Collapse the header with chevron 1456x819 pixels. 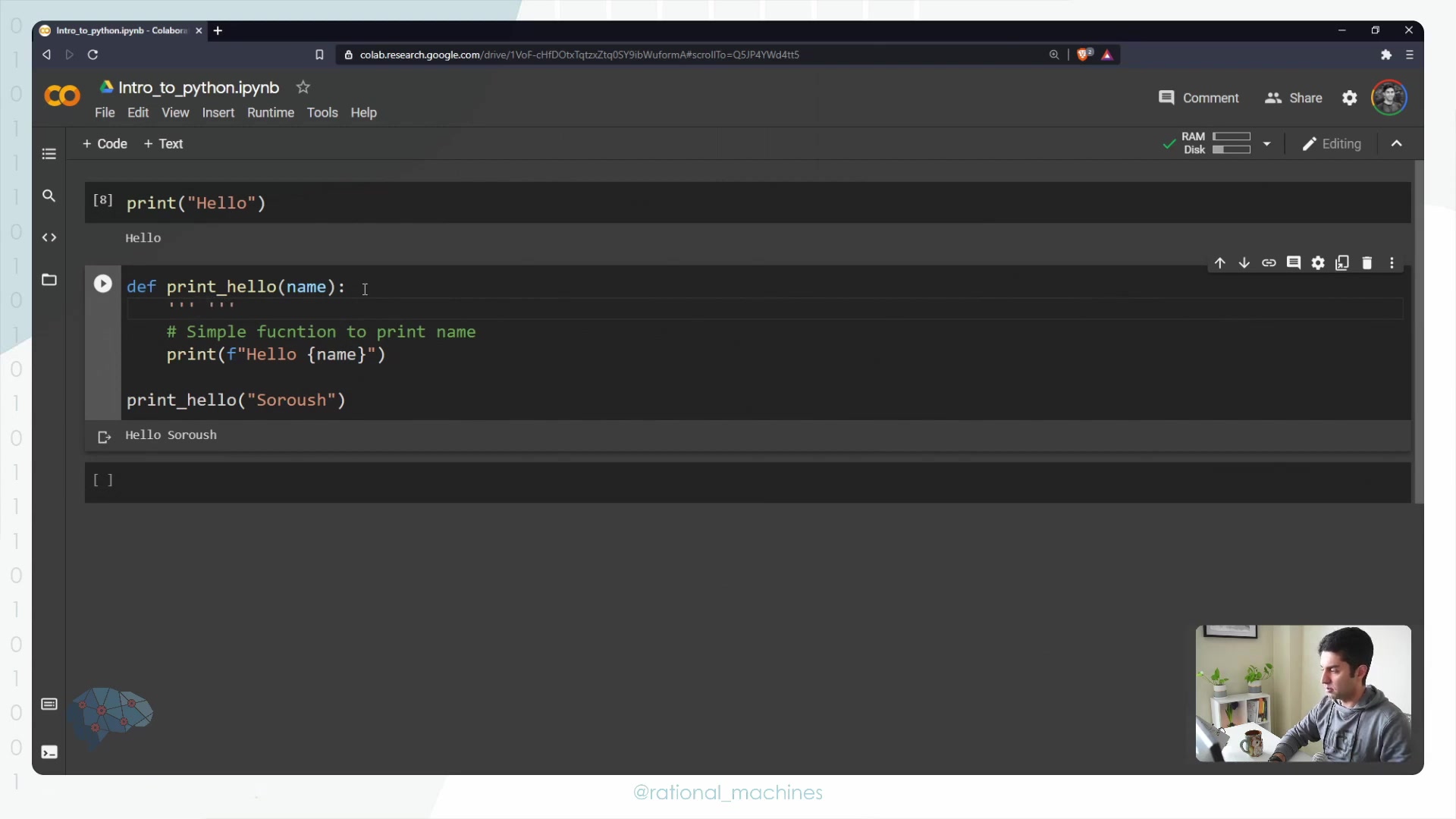[x=1396, y=143]
